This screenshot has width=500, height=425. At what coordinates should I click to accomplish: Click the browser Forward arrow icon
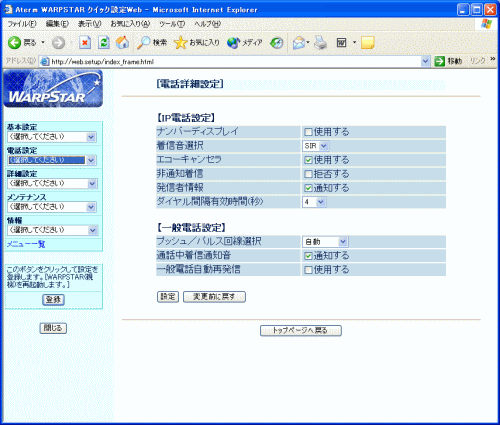click(x=59, y=43)
